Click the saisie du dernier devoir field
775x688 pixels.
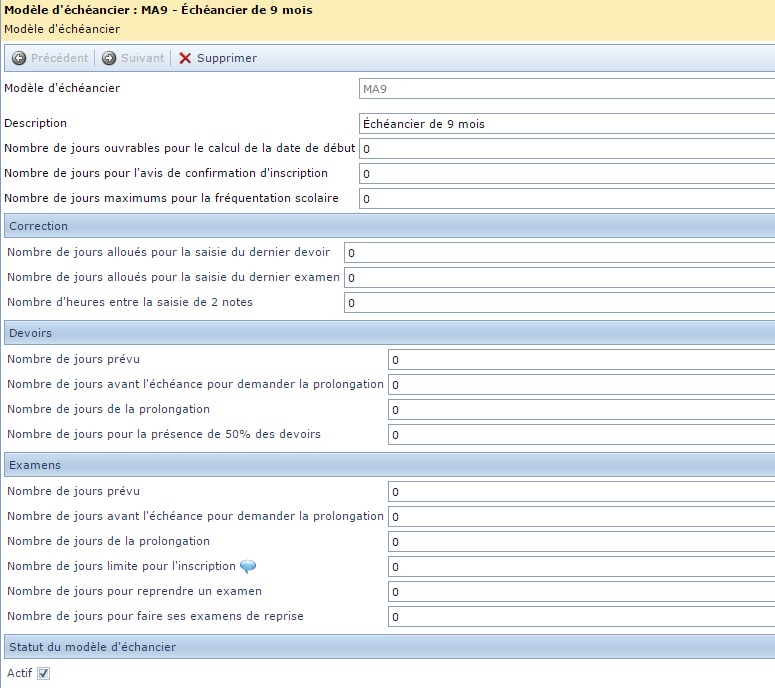pos(559,253)
